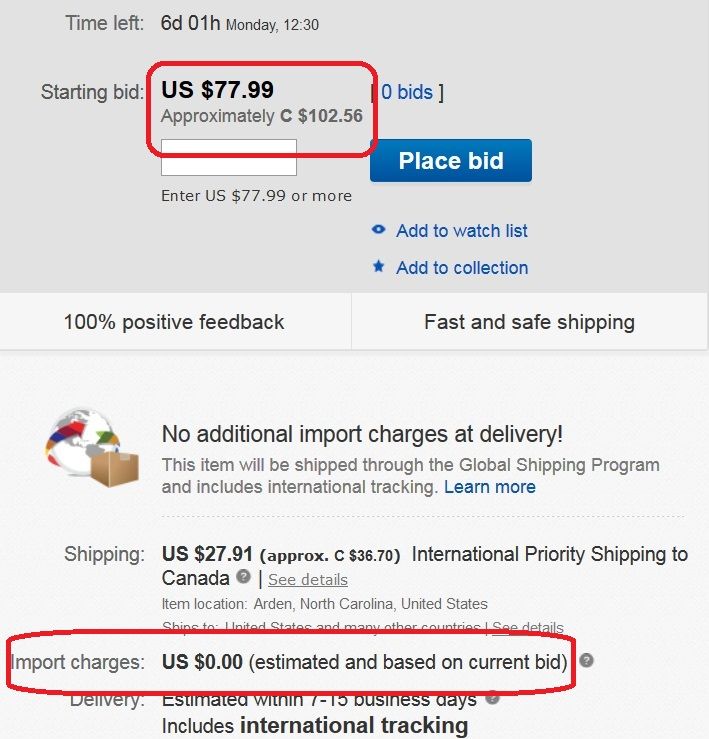Click the star icon beside Add to collection
Screen dimensions: 709x739
[378, 267]
